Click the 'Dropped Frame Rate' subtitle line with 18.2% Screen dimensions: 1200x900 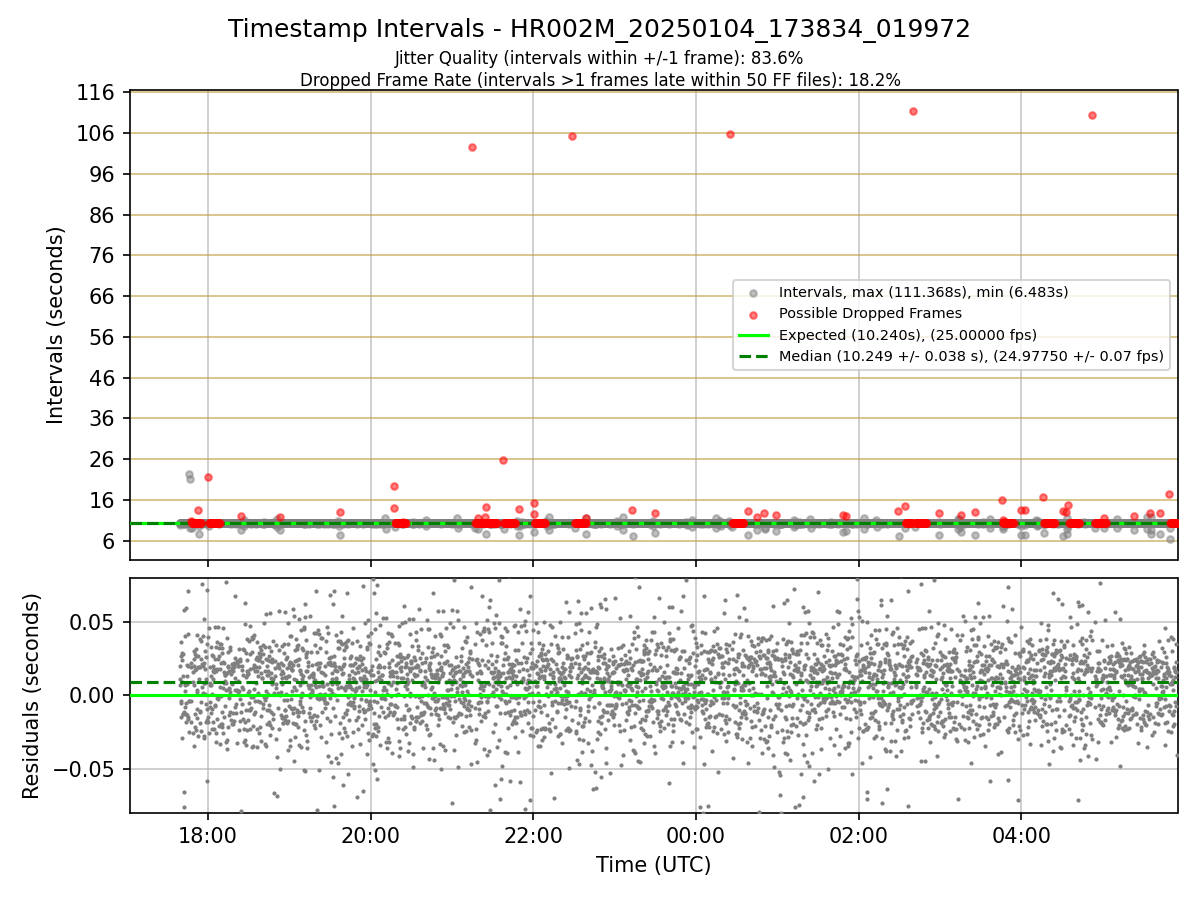coord(600,80)
